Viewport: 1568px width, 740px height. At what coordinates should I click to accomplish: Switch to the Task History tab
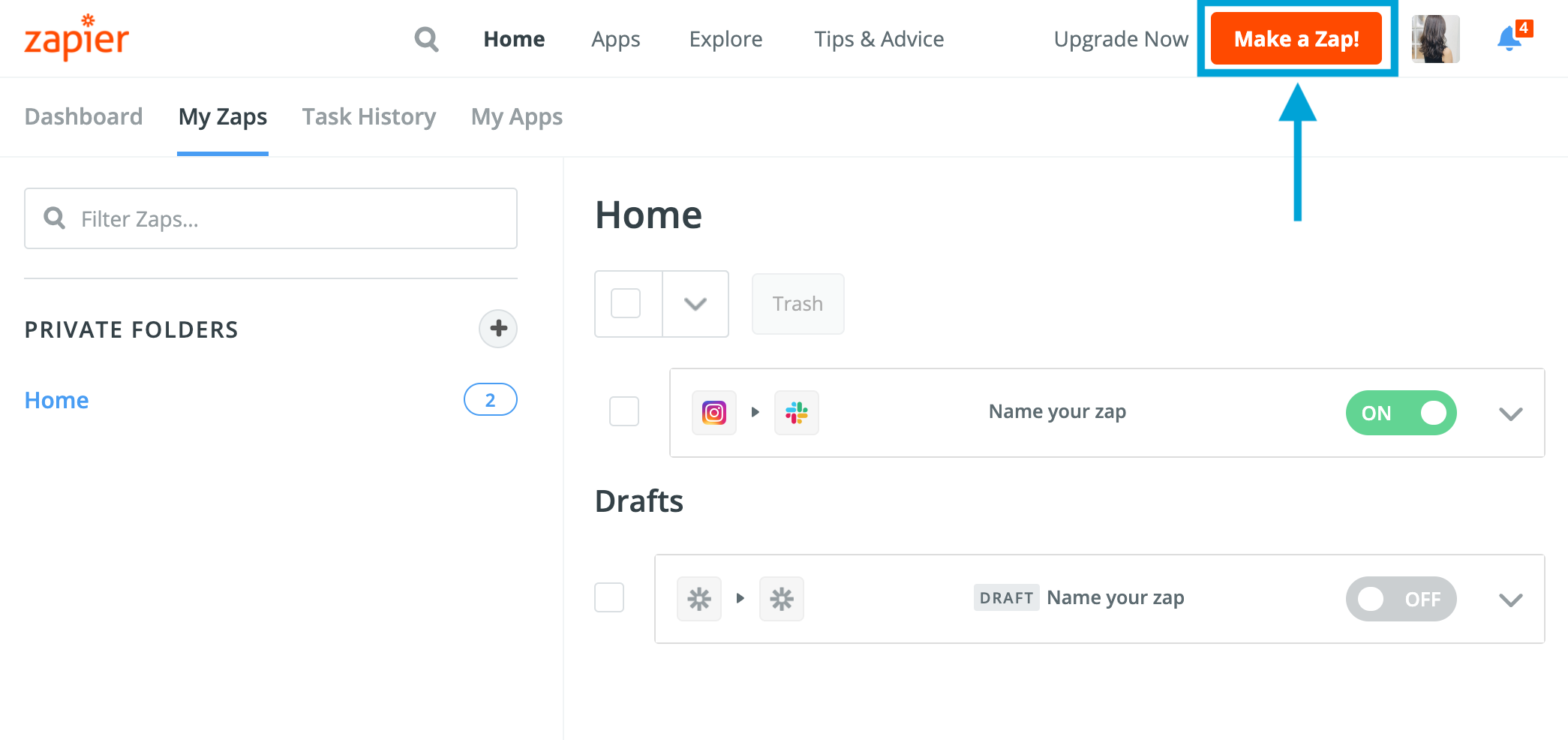point(369,117)
